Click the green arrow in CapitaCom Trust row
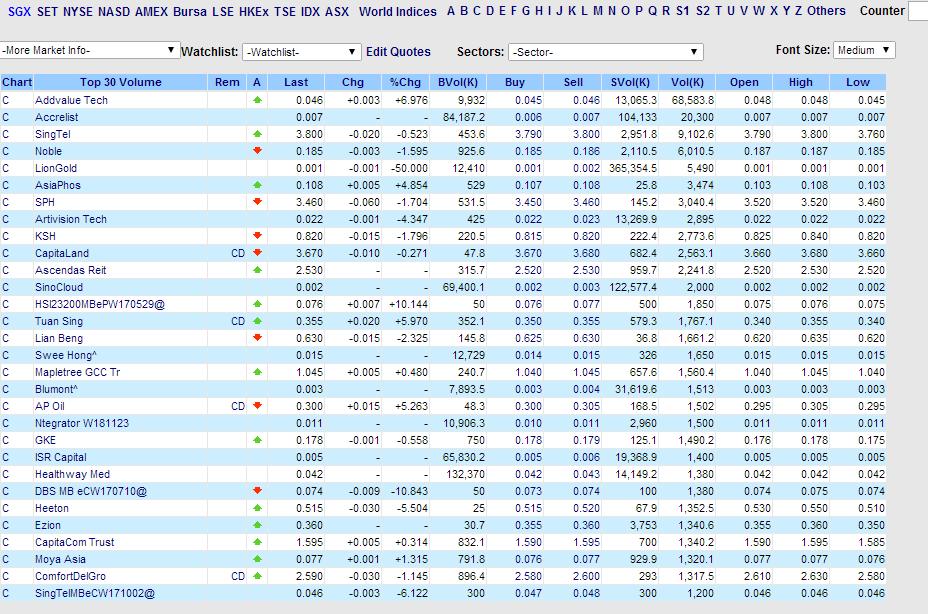 tap(257, 542)
